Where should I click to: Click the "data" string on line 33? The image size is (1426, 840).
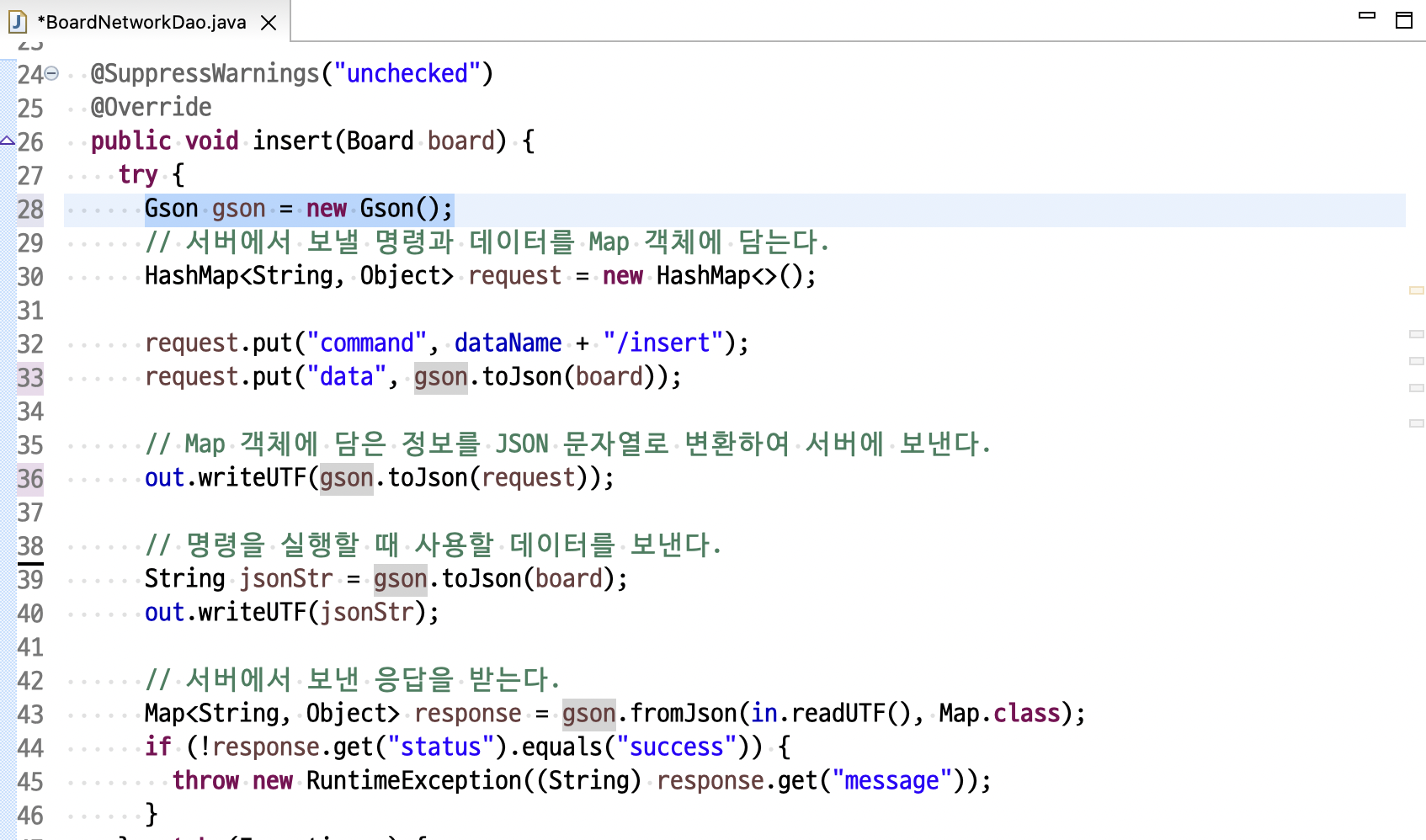[x=347, y=376]
